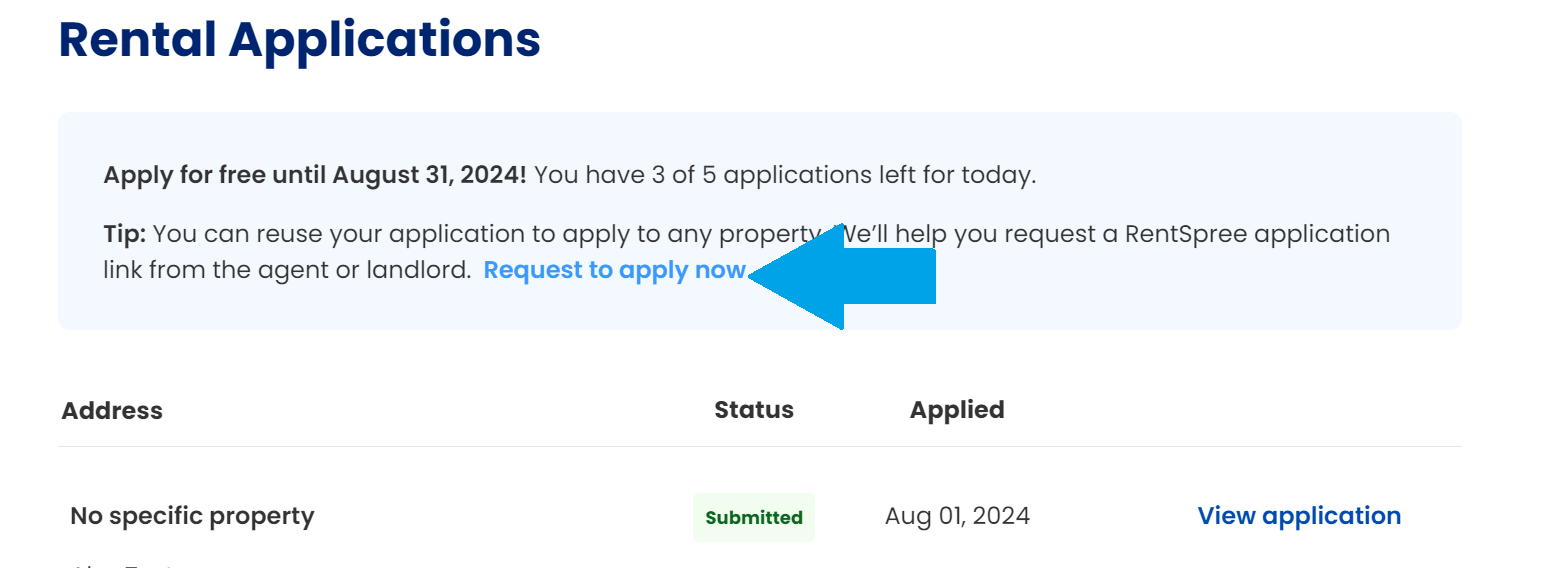Click the RentSpree application text

tap(1257, 234)
